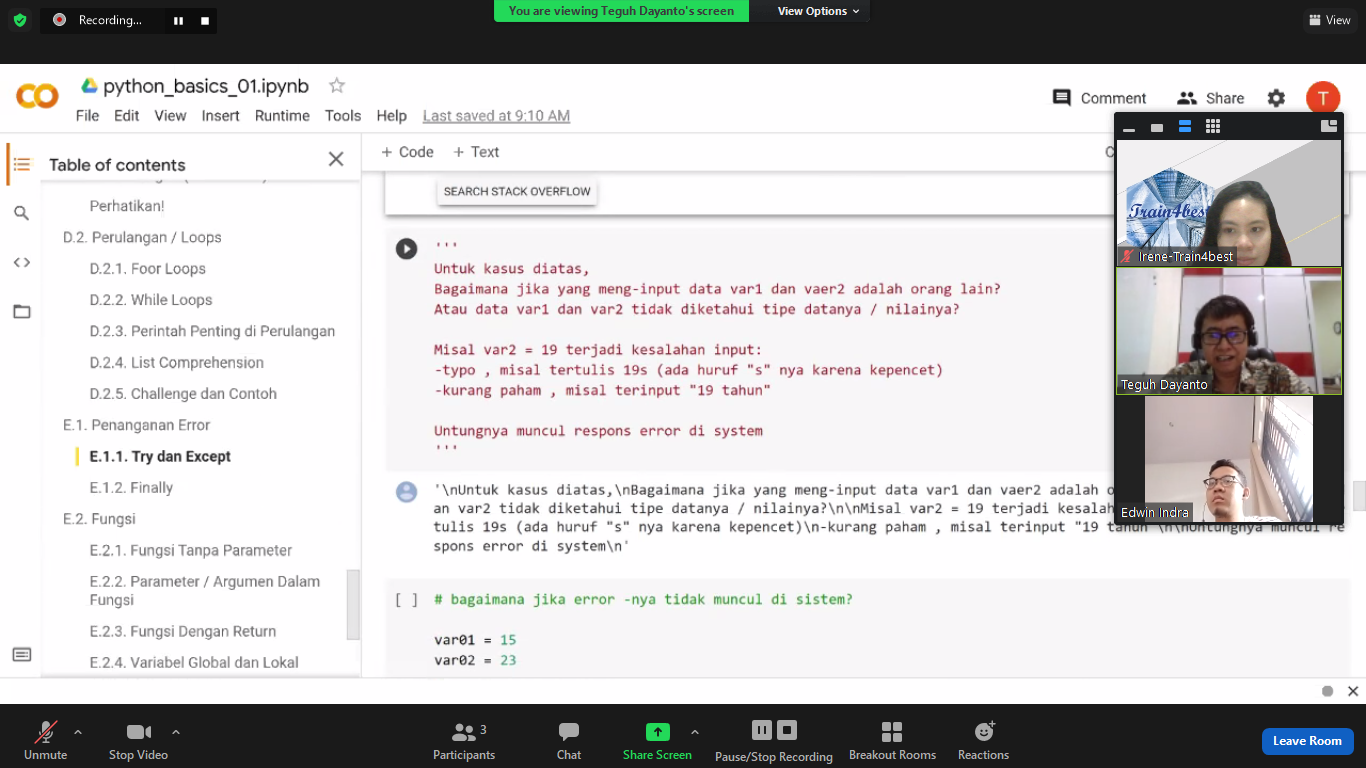Expand audio options arrow beside Unmute
The height and width of the screenshot is (768, 1366).
coord(78,731)
